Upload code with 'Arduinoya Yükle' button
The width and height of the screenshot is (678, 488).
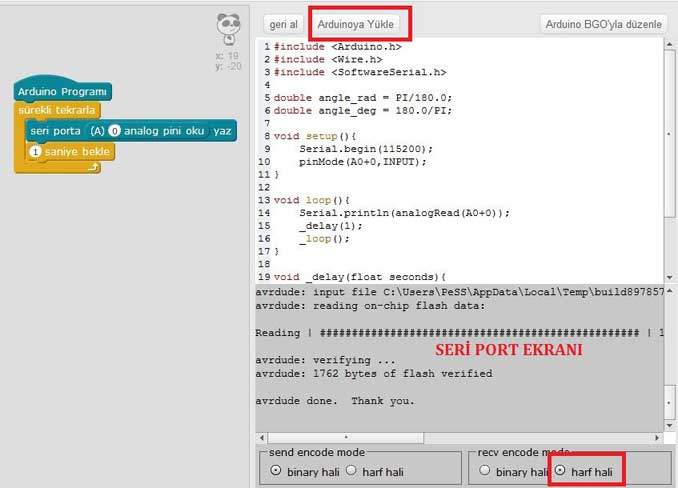[x=355, y=24]
